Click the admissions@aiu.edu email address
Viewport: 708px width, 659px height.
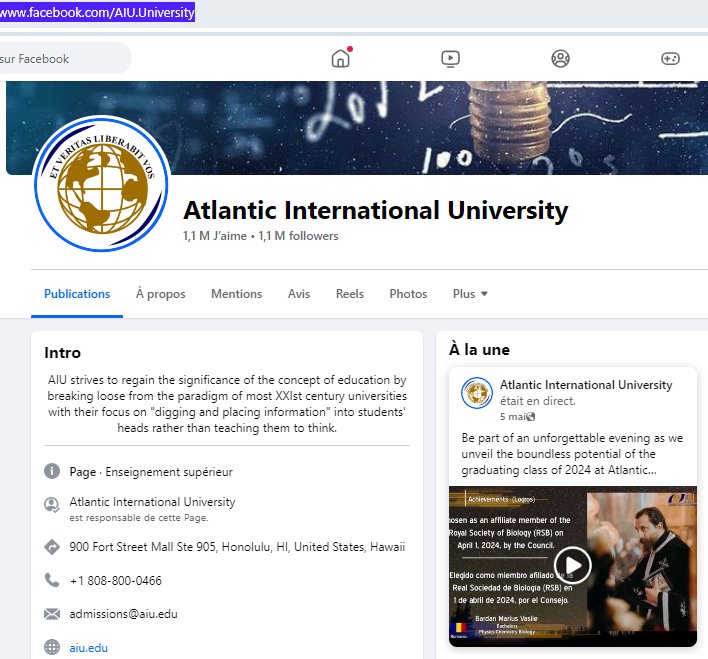[x=123, y=614]
